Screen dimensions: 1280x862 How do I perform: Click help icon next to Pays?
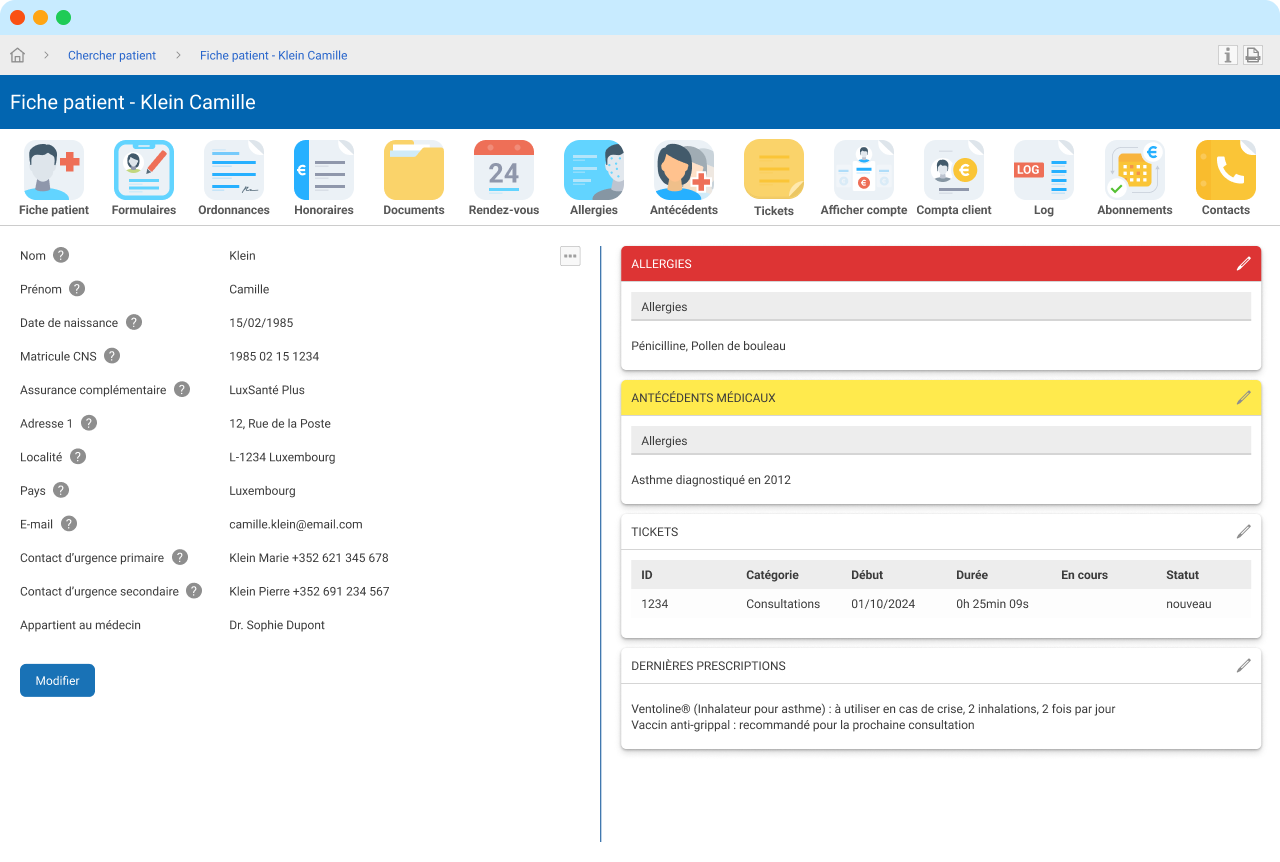tap(61, 490)
